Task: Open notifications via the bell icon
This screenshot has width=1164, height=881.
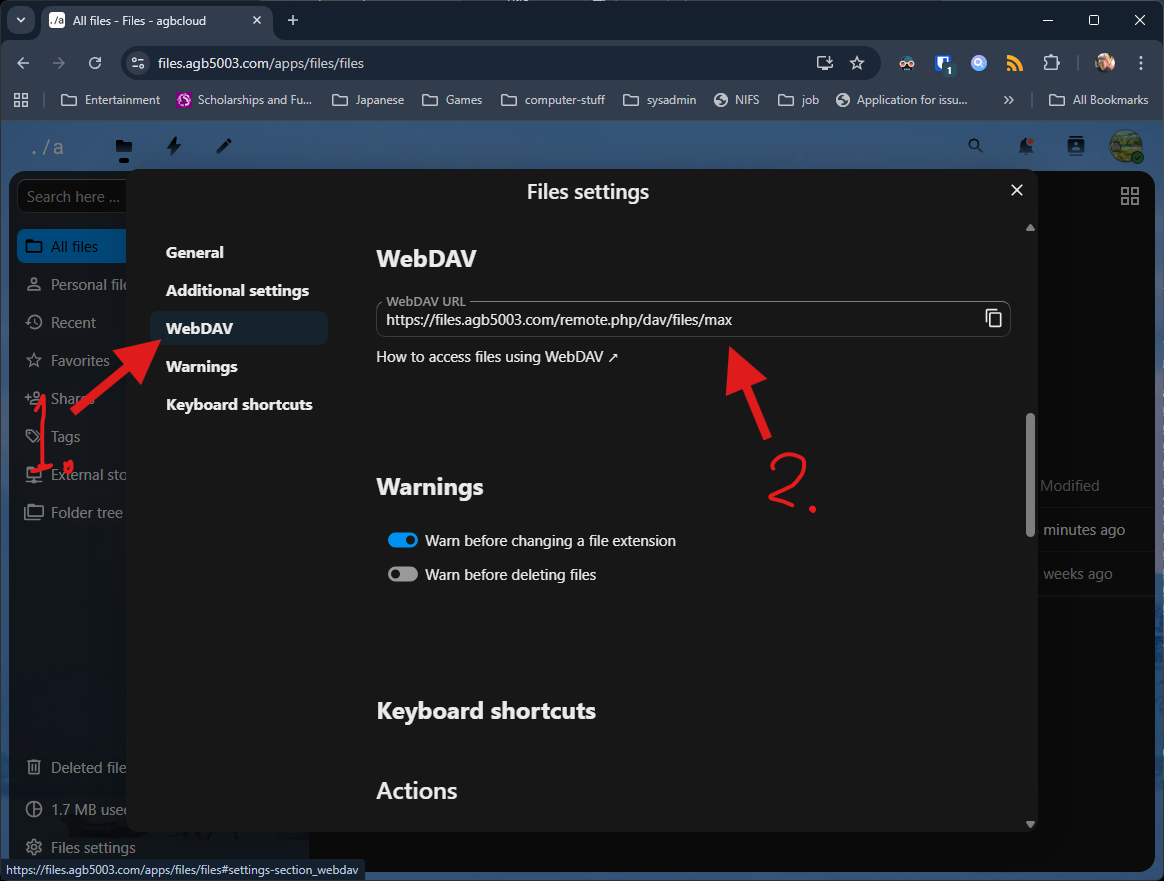Action: click(x=1025, y=146)
